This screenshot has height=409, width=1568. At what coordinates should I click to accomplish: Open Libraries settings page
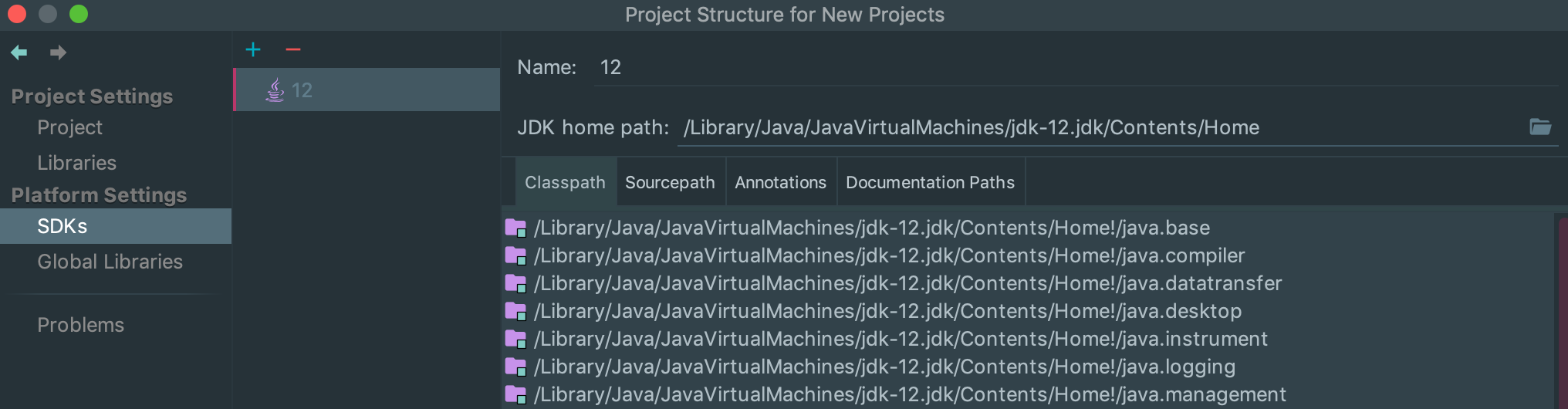click(x=76, y=163)
